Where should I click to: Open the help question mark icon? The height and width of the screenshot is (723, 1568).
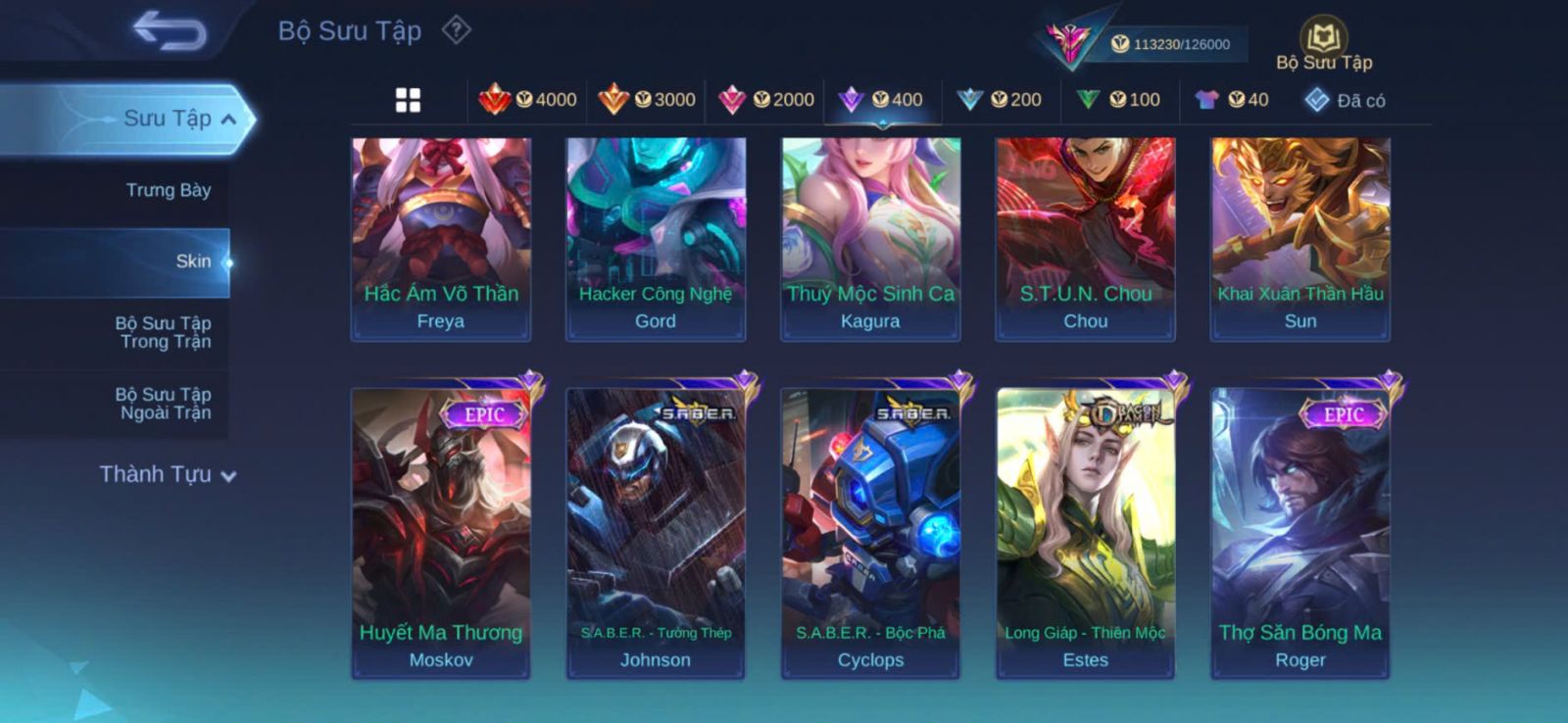coord(456,30)
